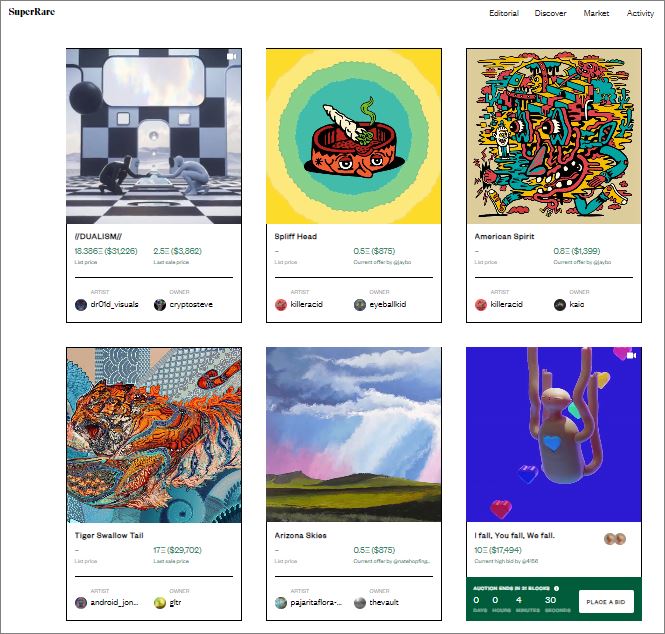This screenshot has height=634, width=665.
Task: Open the Discover menu item
Action: coord(550,13)
